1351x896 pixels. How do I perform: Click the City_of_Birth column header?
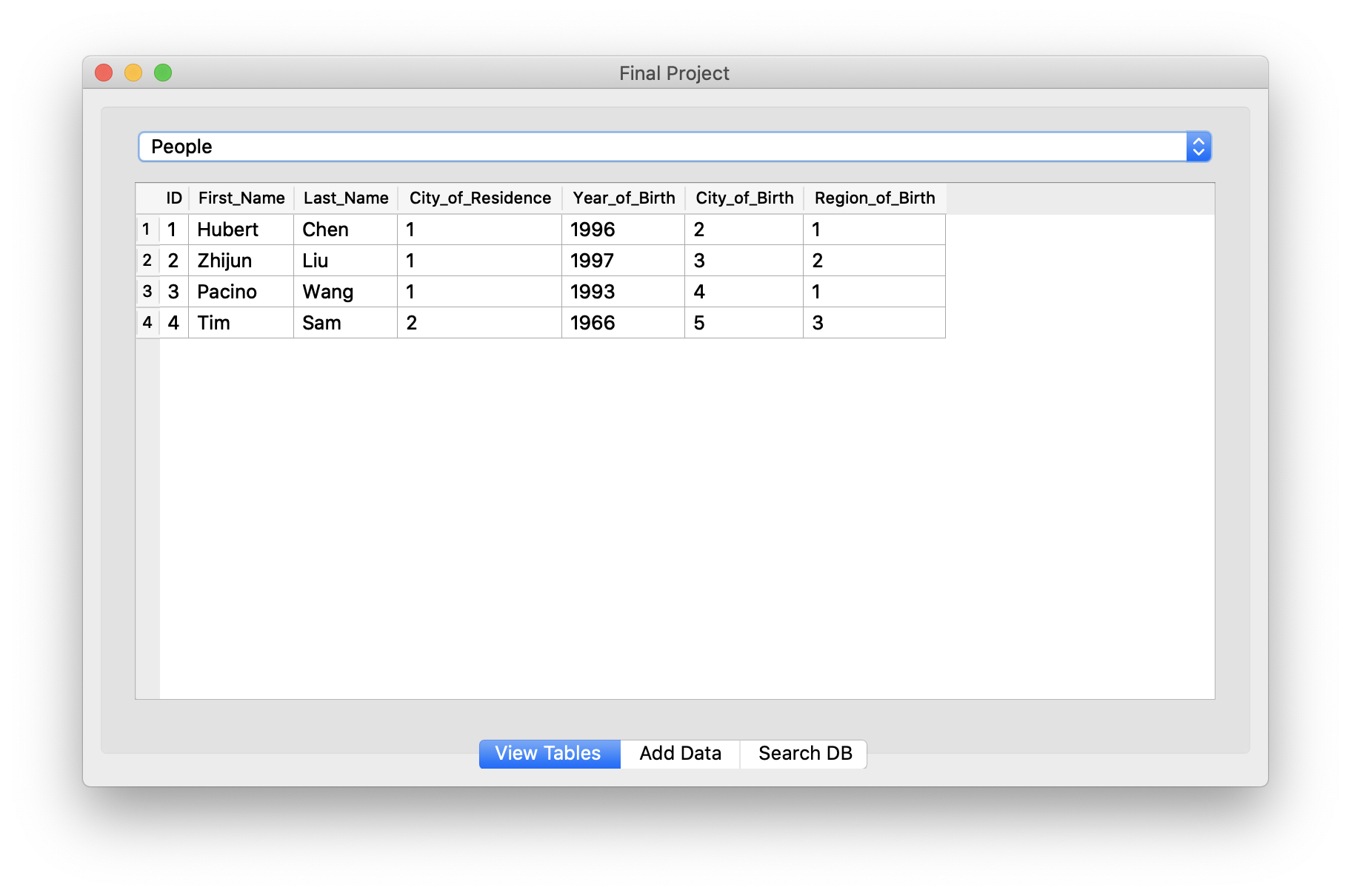(x=744, y=198)
